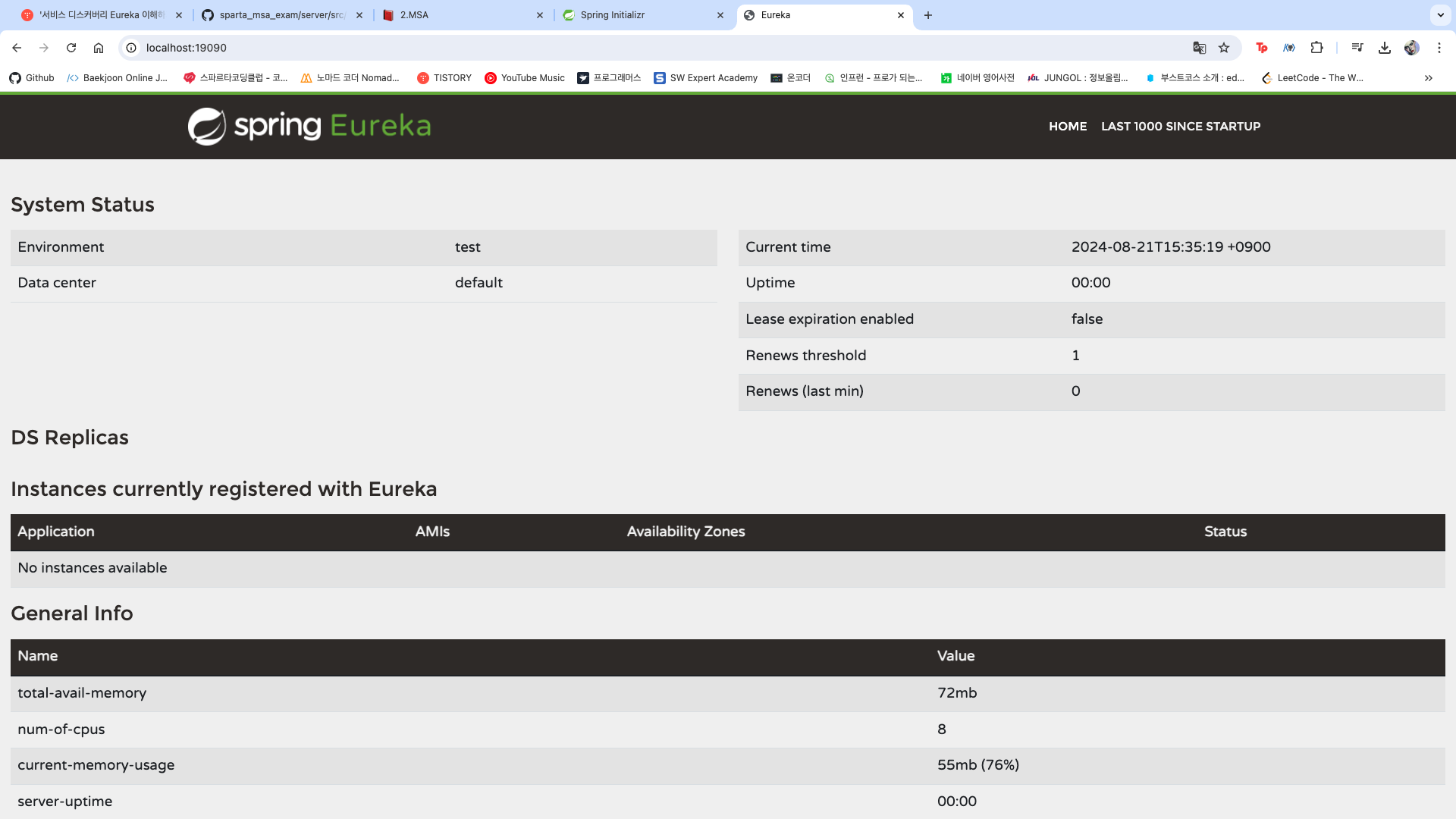Open the 네이버 영어사전 bookmark
Screen dimensions: 1456x819
click(x=977, y=78)
